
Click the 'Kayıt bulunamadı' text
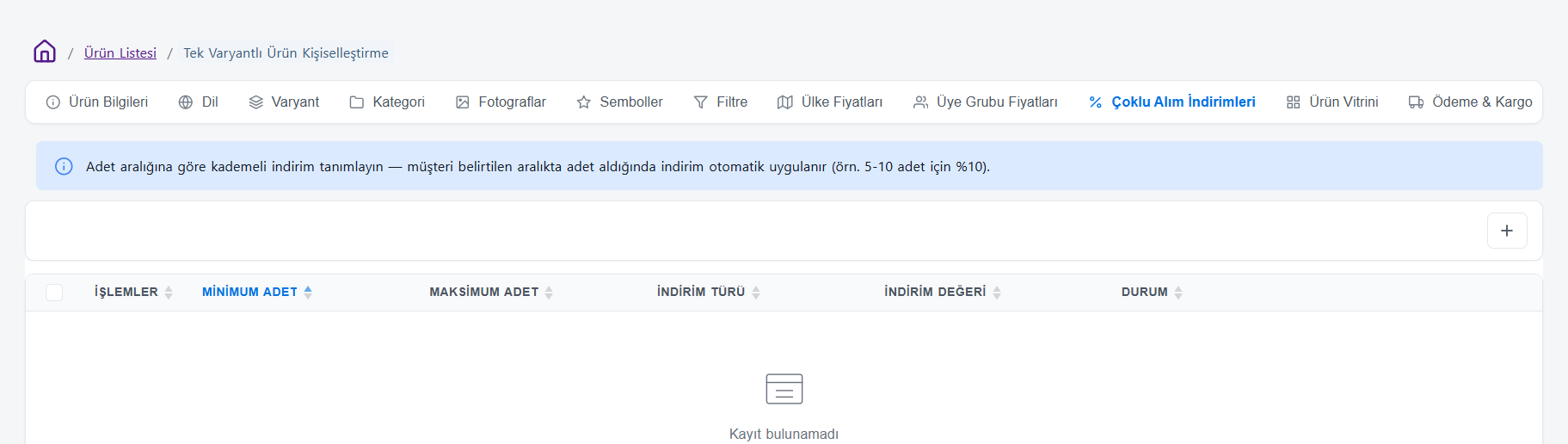tap(784, 434)
